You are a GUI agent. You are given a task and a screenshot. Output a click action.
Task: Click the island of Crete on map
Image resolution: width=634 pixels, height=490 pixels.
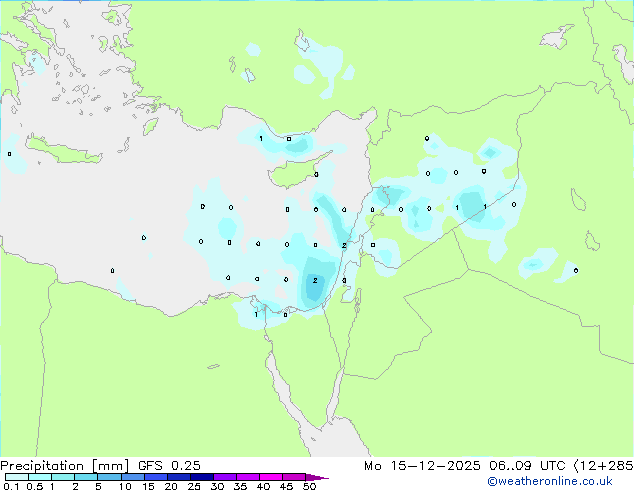[x=63, y=151]
